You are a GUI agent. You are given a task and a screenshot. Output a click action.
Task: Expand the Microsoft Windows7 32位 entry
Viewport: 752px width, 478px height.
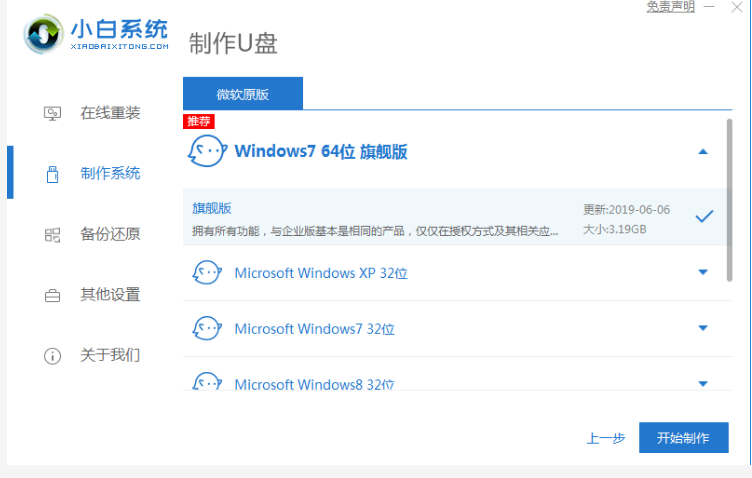click(x=702, y=328)
